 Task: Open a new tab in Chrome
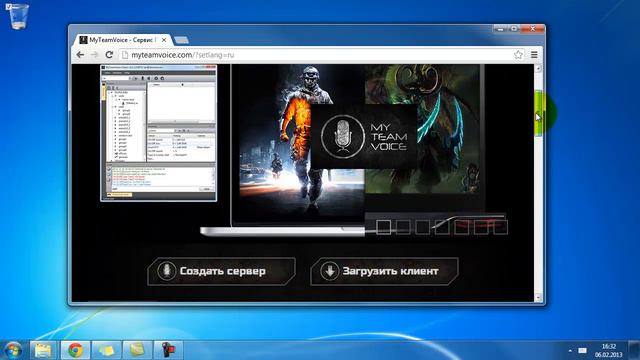click(181, 40)
